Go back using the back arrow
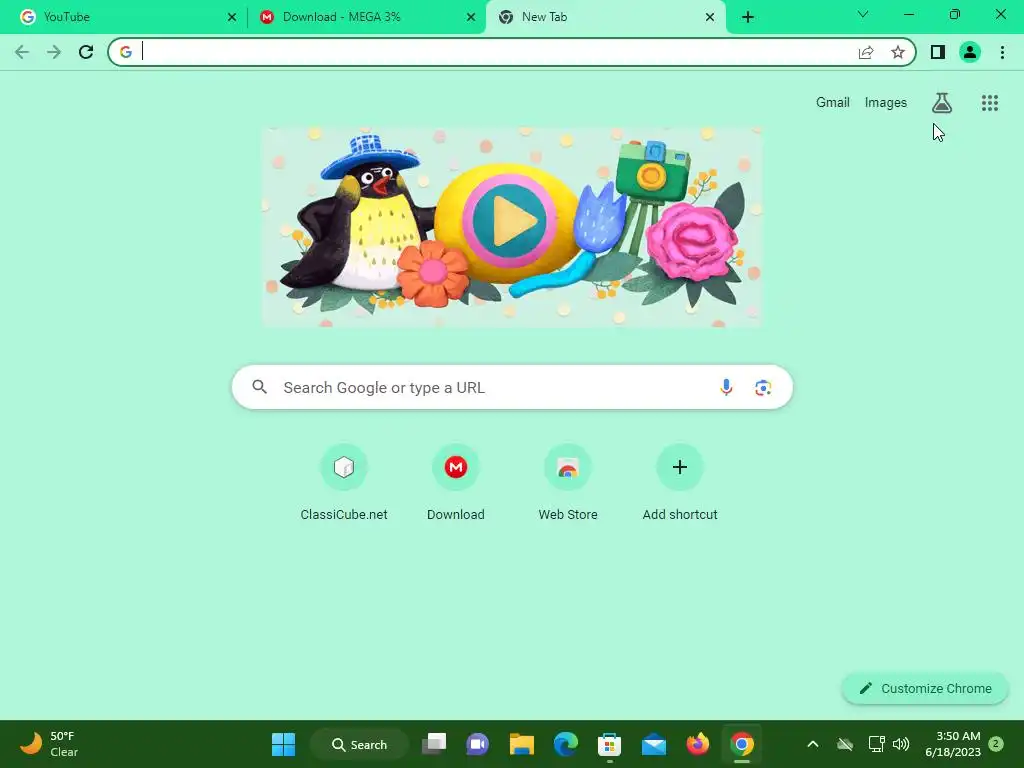Viewport: 1024px width, 768px height. point(22,52)
